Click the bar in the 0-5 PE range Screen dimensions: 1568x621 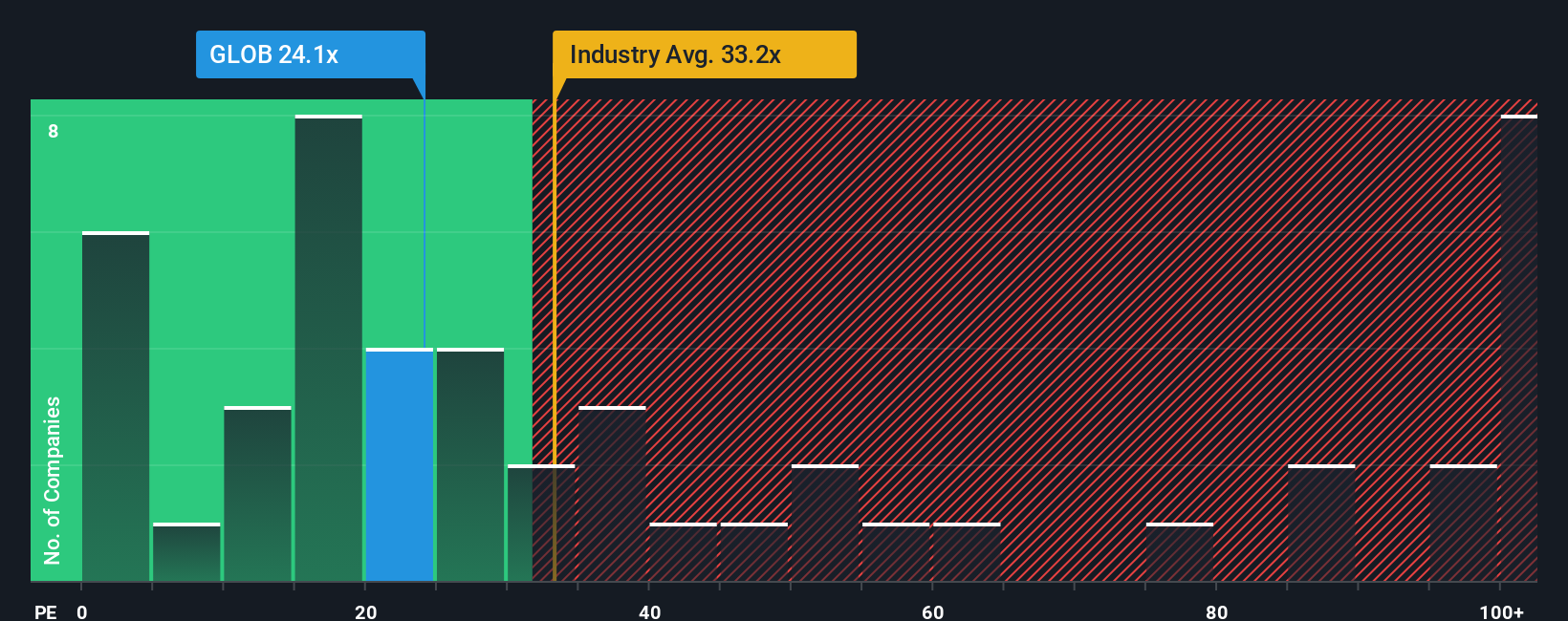[x=116, y=407]
